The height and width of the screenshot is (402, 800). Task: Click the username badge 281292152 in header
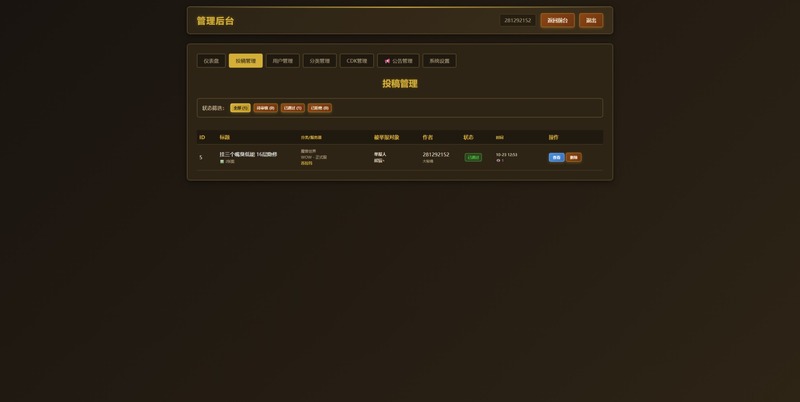(517, 20)
